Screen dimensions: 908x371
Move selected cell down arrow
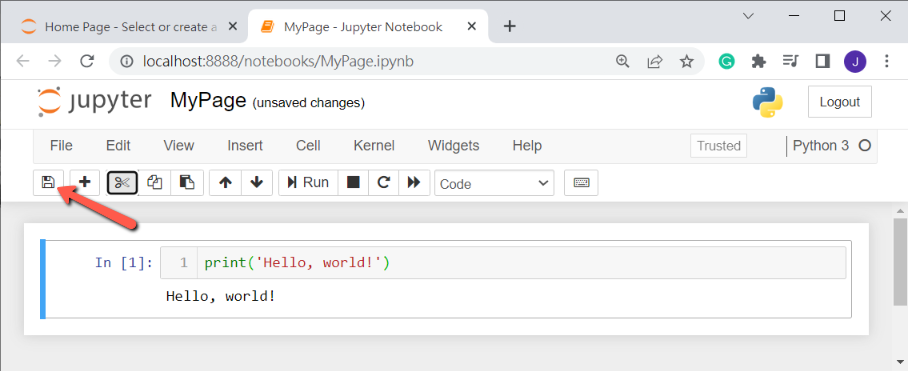[257, 183]
